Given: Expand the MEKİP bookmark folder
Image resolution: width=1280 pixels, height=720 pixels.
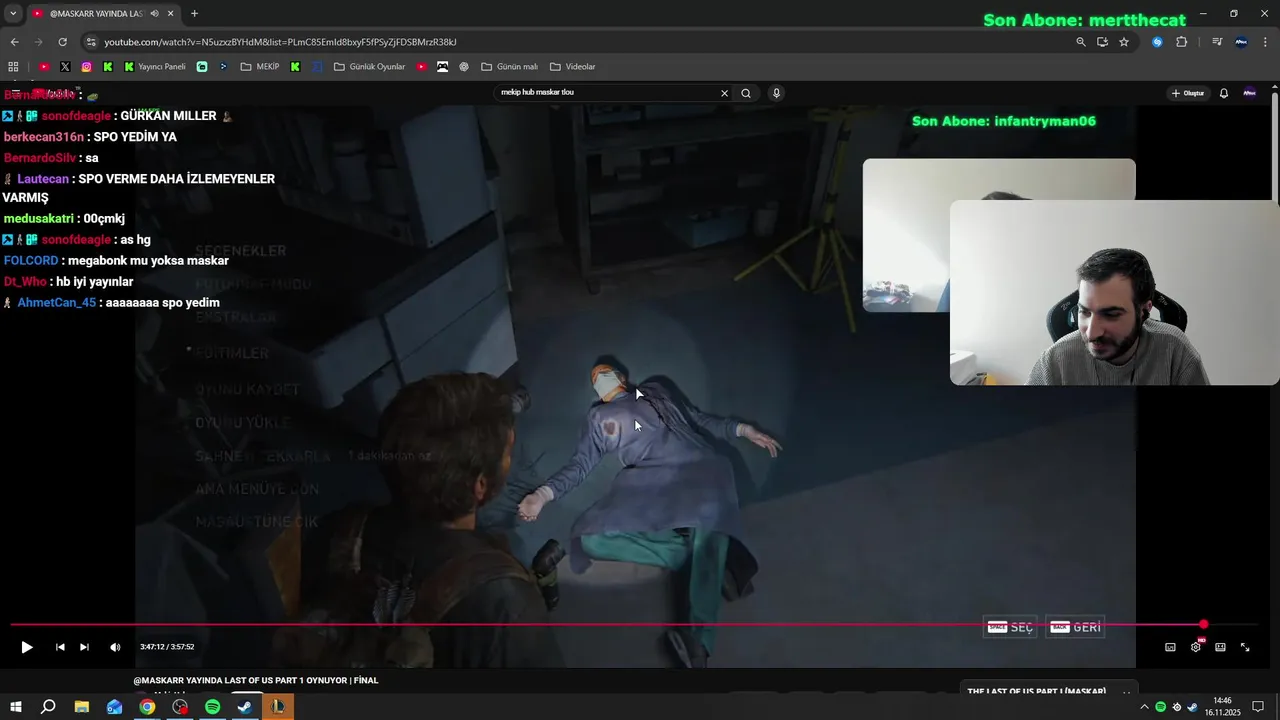Looking at the screenshot, I should click(260, 67).
